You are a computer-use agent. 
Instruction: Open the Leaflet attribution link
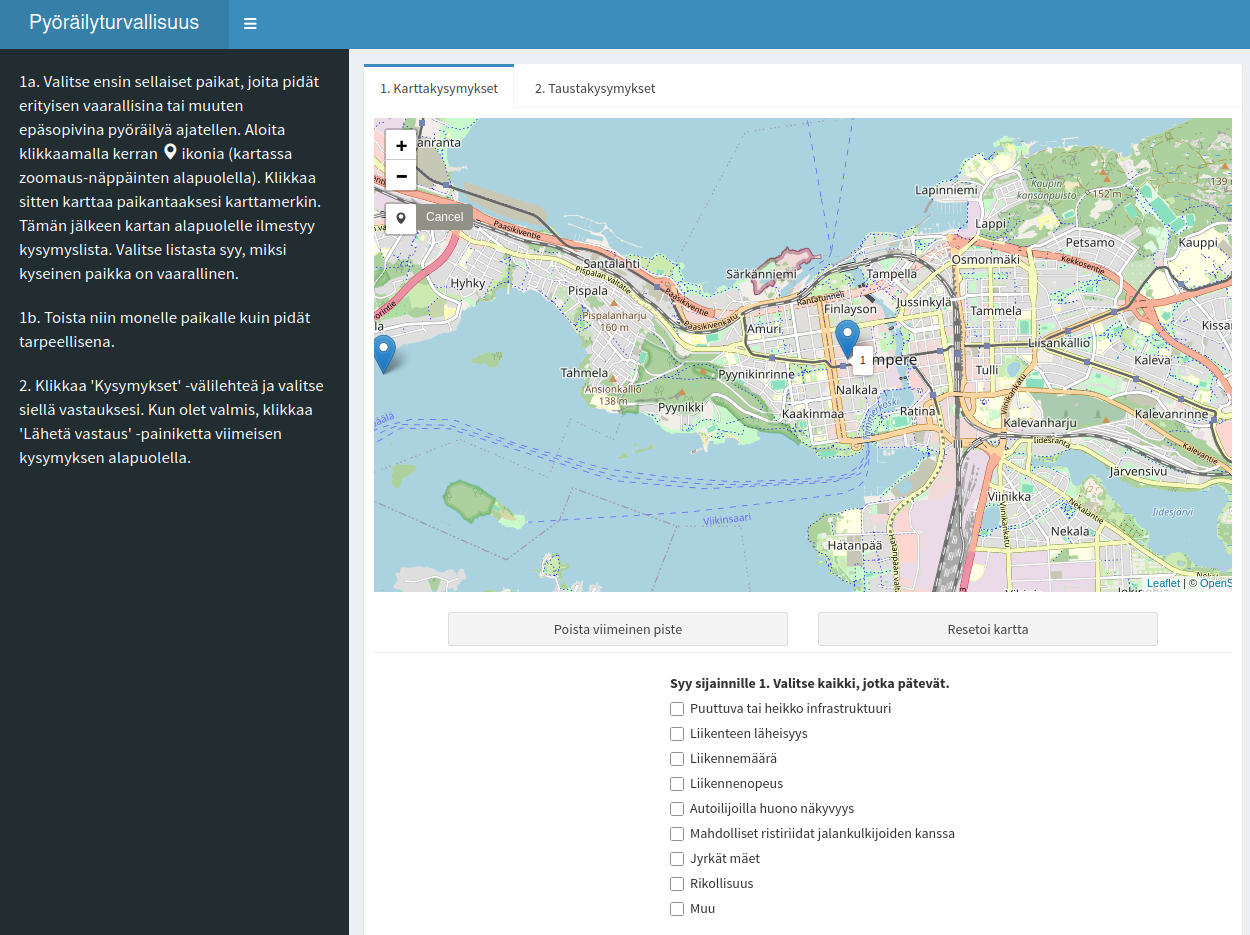(x=1163, y=583)
